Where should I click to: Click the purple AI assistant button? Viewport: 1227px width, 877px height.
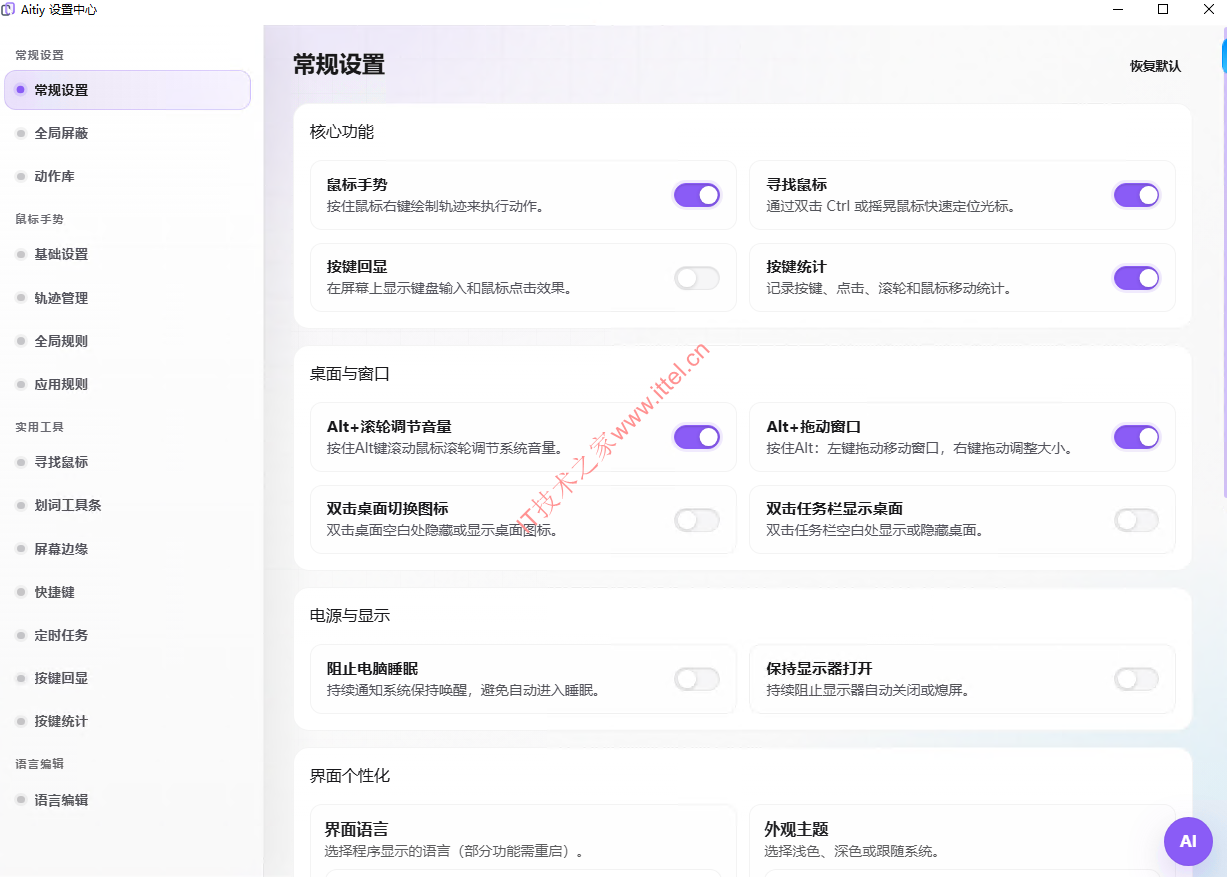click(x=1188, y=841)
